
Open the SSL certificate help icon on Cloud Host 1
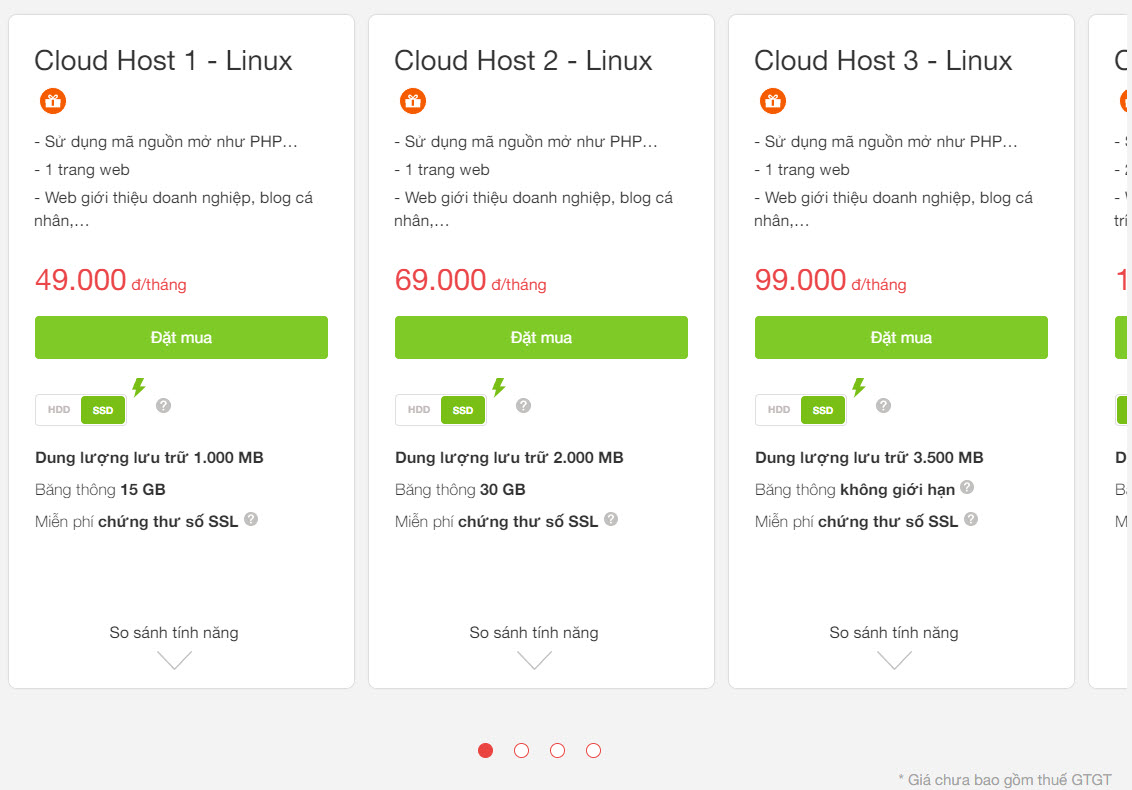pos(251,519)
